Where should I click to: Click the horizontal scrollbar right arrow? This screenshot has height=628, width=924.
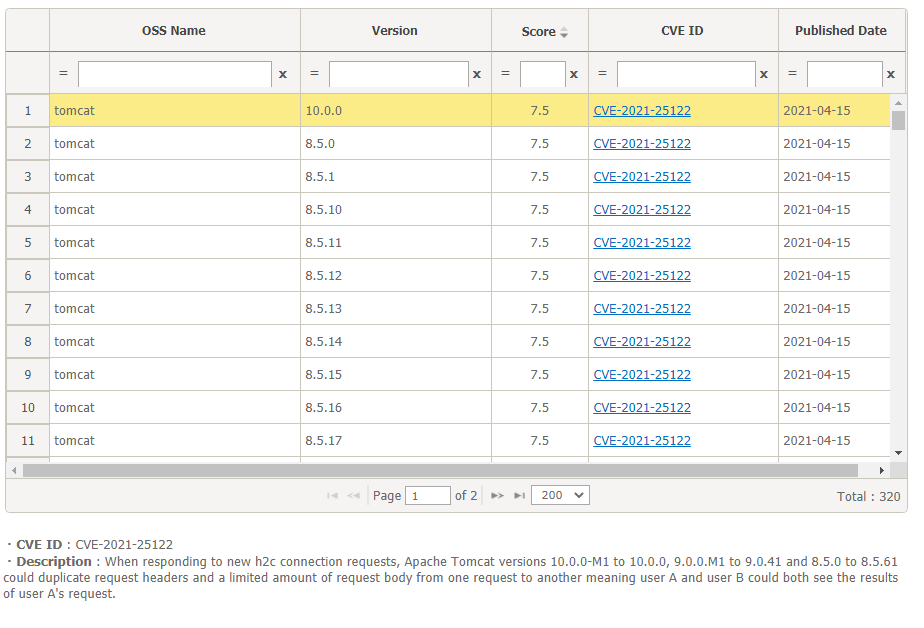pyautogui.click(x=882, y=470)
